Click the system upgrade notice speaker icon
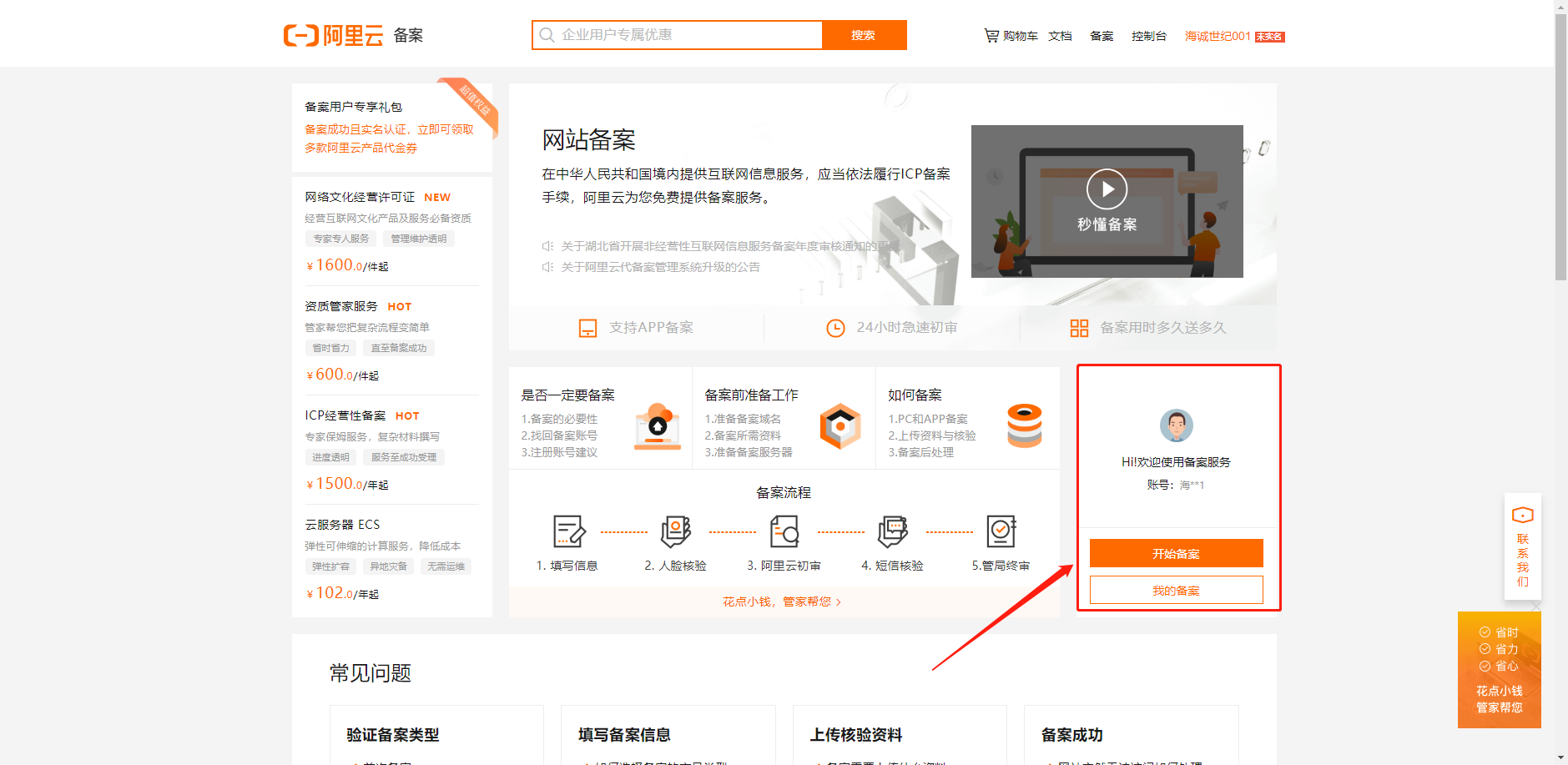The height and width of the screenshot is (765, 1568). pos(547,267)
